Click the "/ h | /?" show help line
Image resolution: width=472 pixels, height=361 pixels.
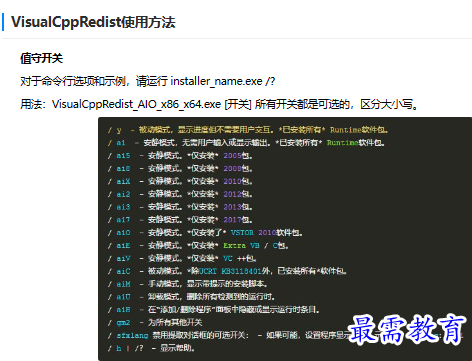(x=151, y=348)
